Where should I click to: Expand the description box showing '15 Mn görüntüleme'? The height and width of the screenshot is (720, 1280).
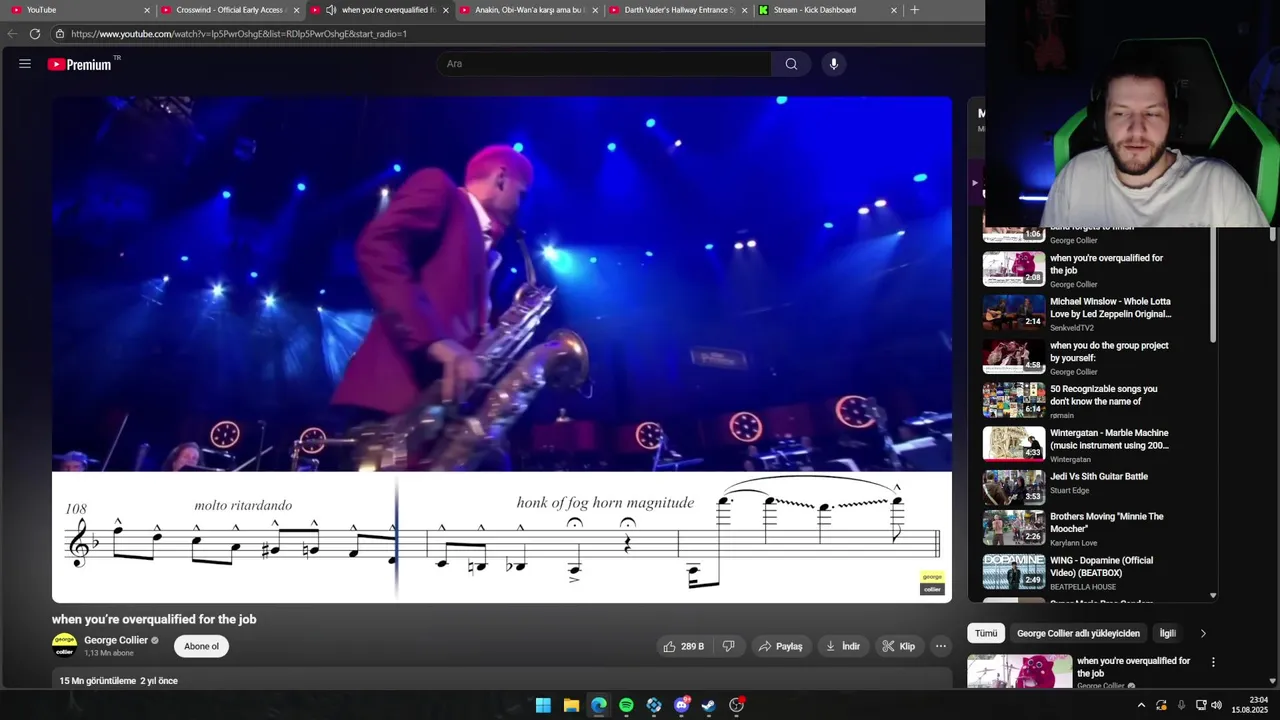502,681
